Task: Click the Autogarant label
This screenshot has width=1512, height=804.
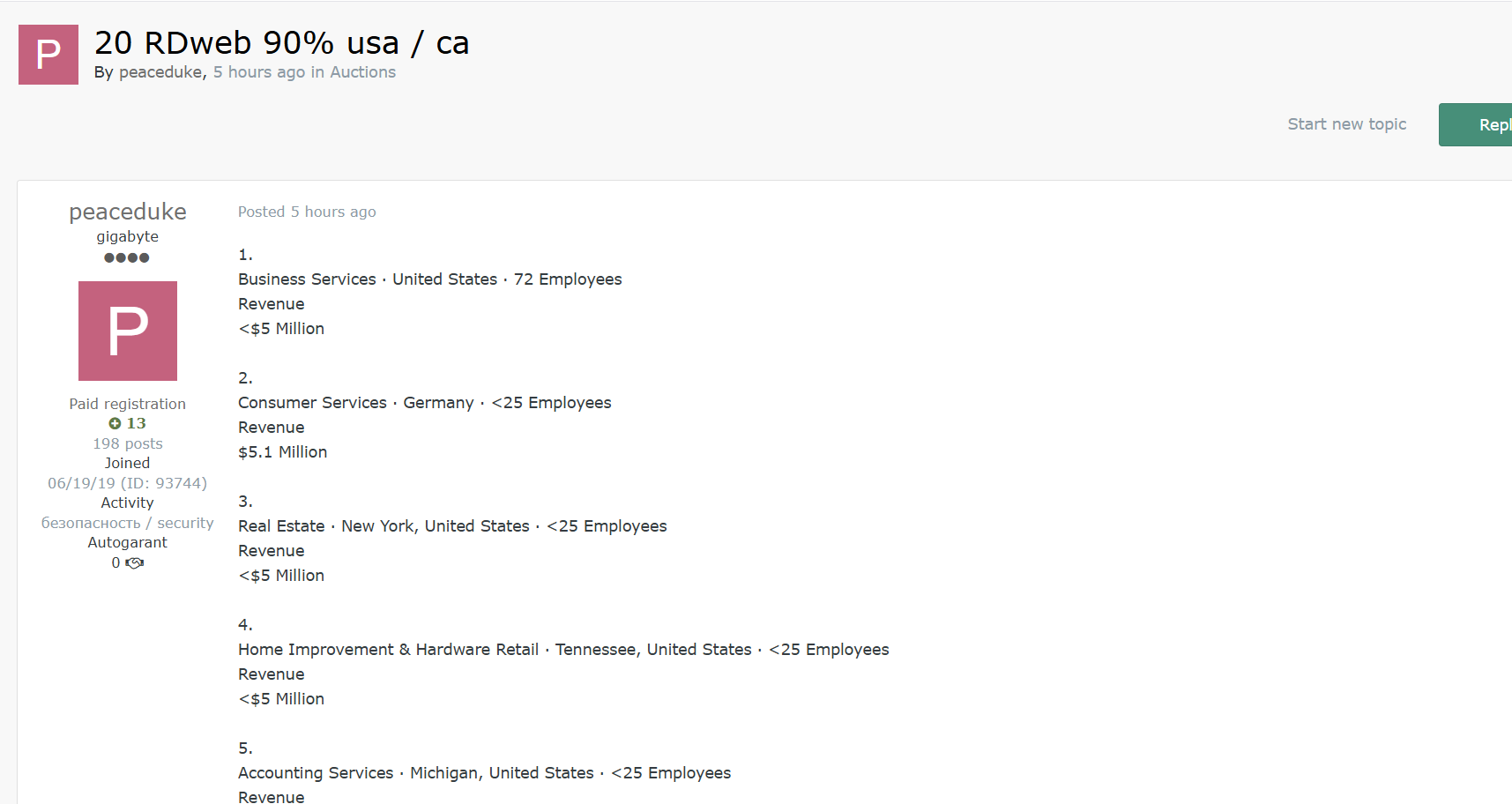Action: click(x=128, y=542)
